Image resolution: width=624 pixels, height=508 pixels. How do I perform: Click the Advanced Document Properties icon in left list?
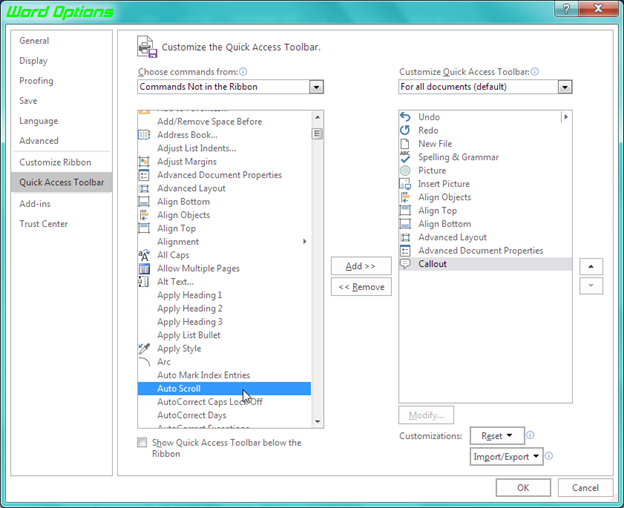[x=144, y=175]
